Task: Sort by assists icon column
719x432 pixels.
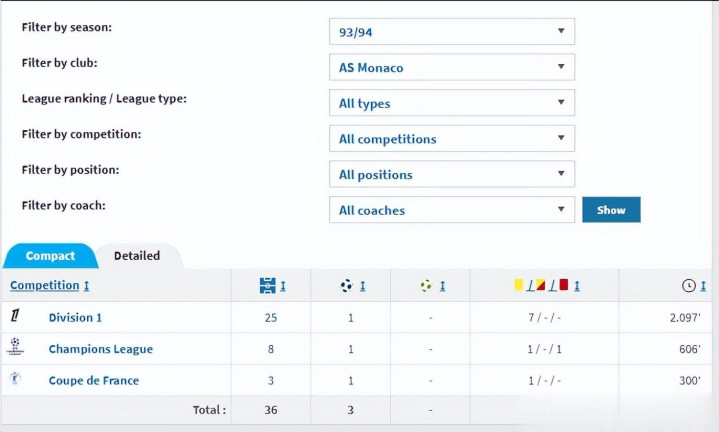Action: pyautogui.click(x=427, y=286)
